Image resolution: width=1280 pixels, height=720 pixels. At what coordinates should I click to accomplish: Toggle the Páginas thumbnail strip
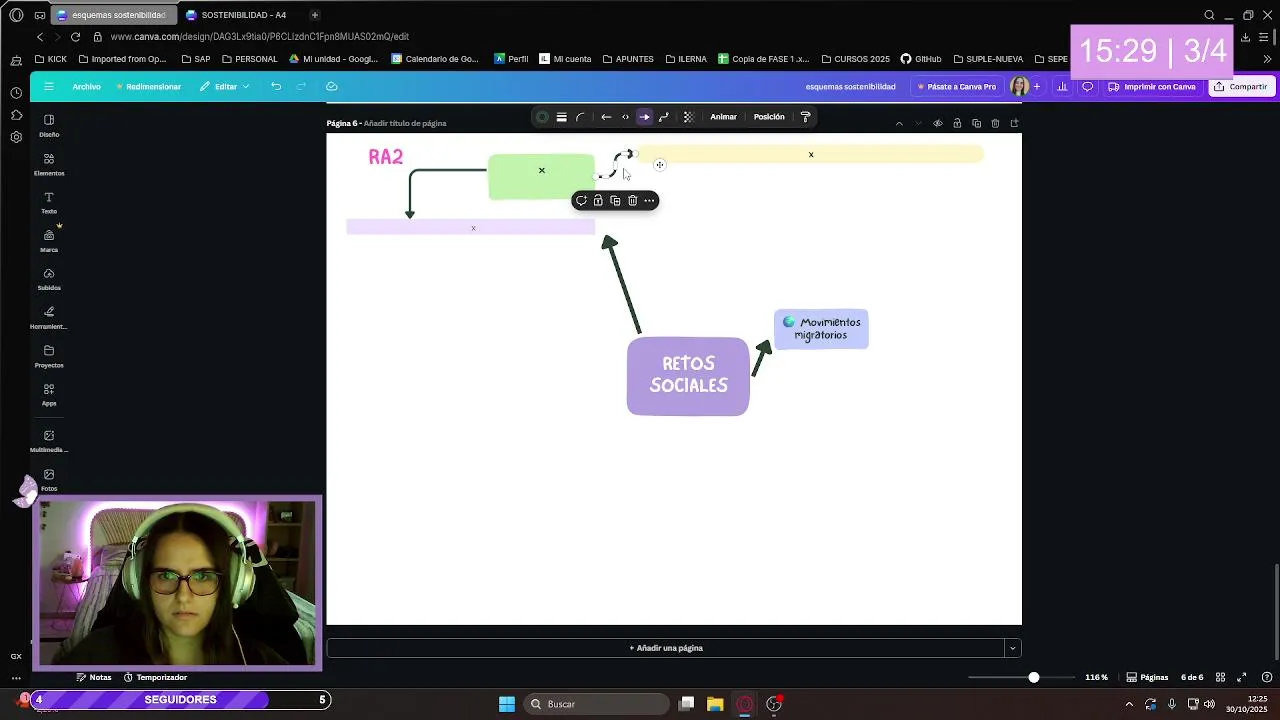(x=1147, y=677)
